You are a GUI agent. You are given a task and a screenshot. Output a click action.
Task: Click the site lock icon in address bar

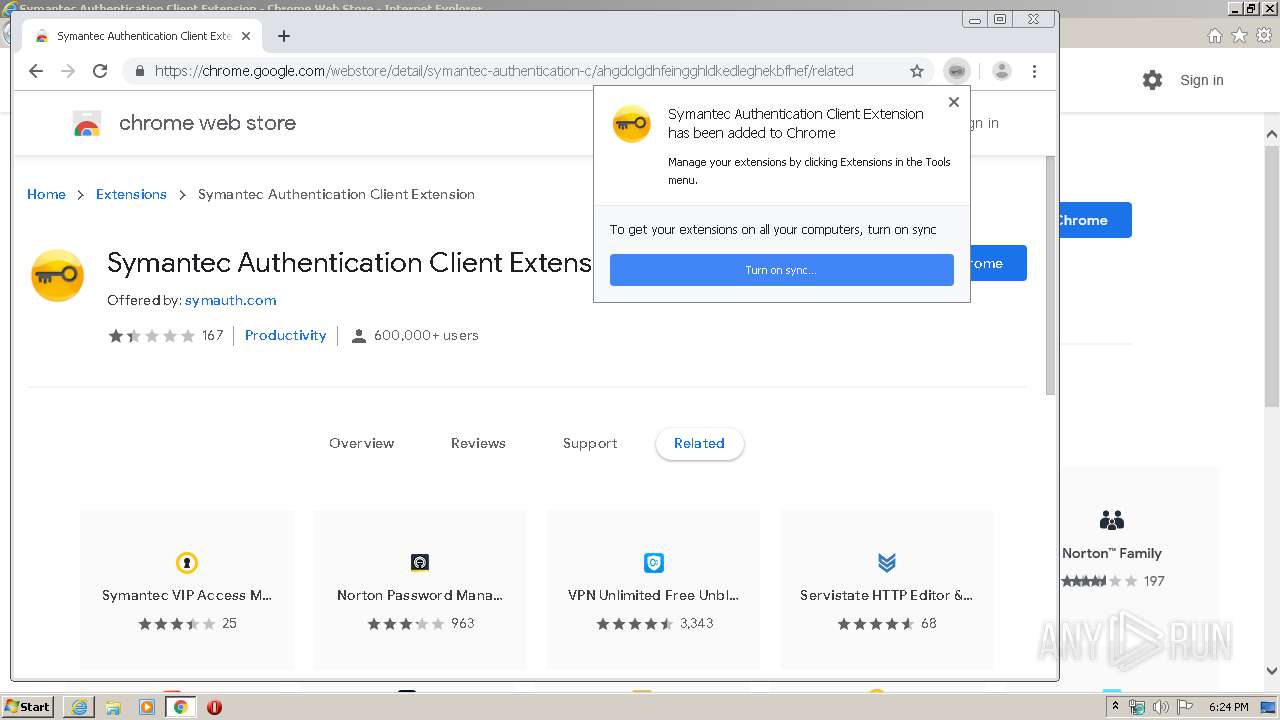[139, 71]
